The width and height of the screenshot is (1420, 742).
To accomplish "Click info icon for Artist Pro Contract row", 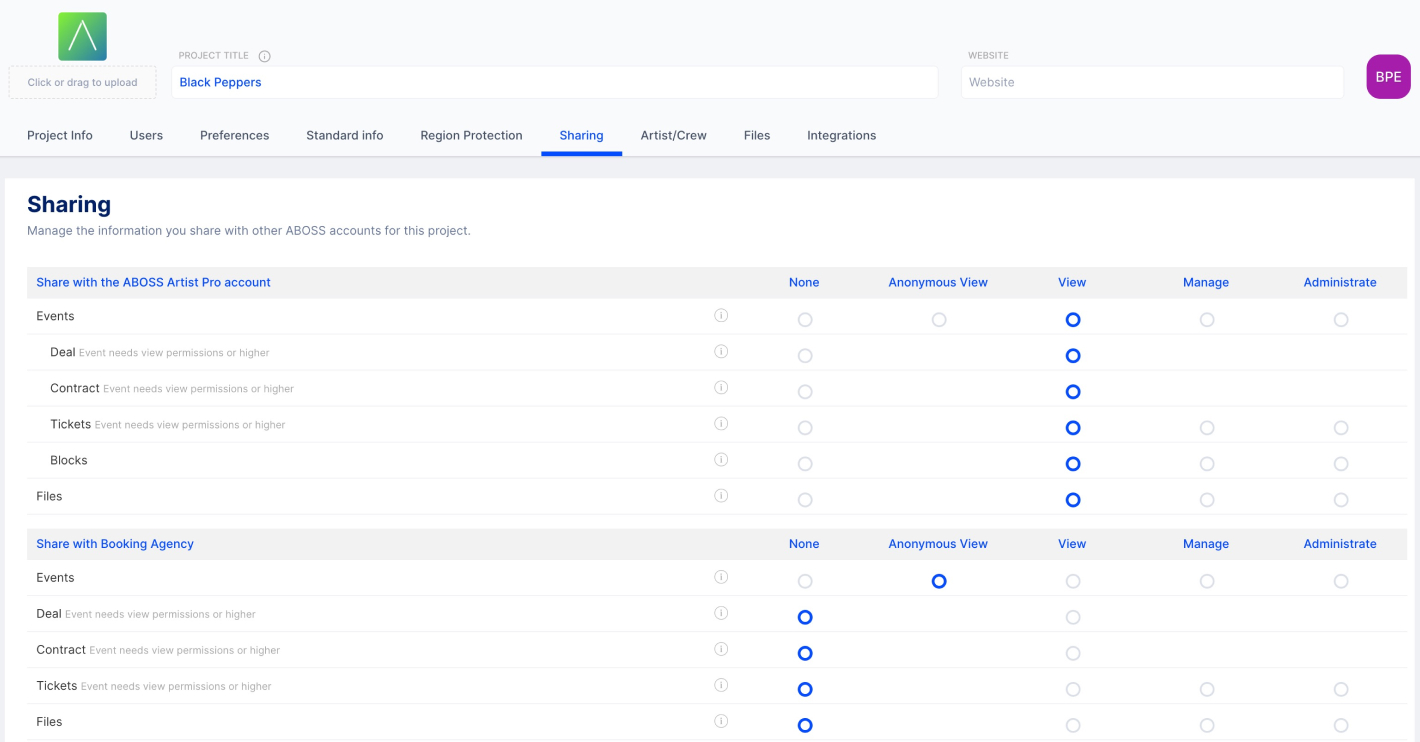I will pyautogui.click(x=721, y=388).
